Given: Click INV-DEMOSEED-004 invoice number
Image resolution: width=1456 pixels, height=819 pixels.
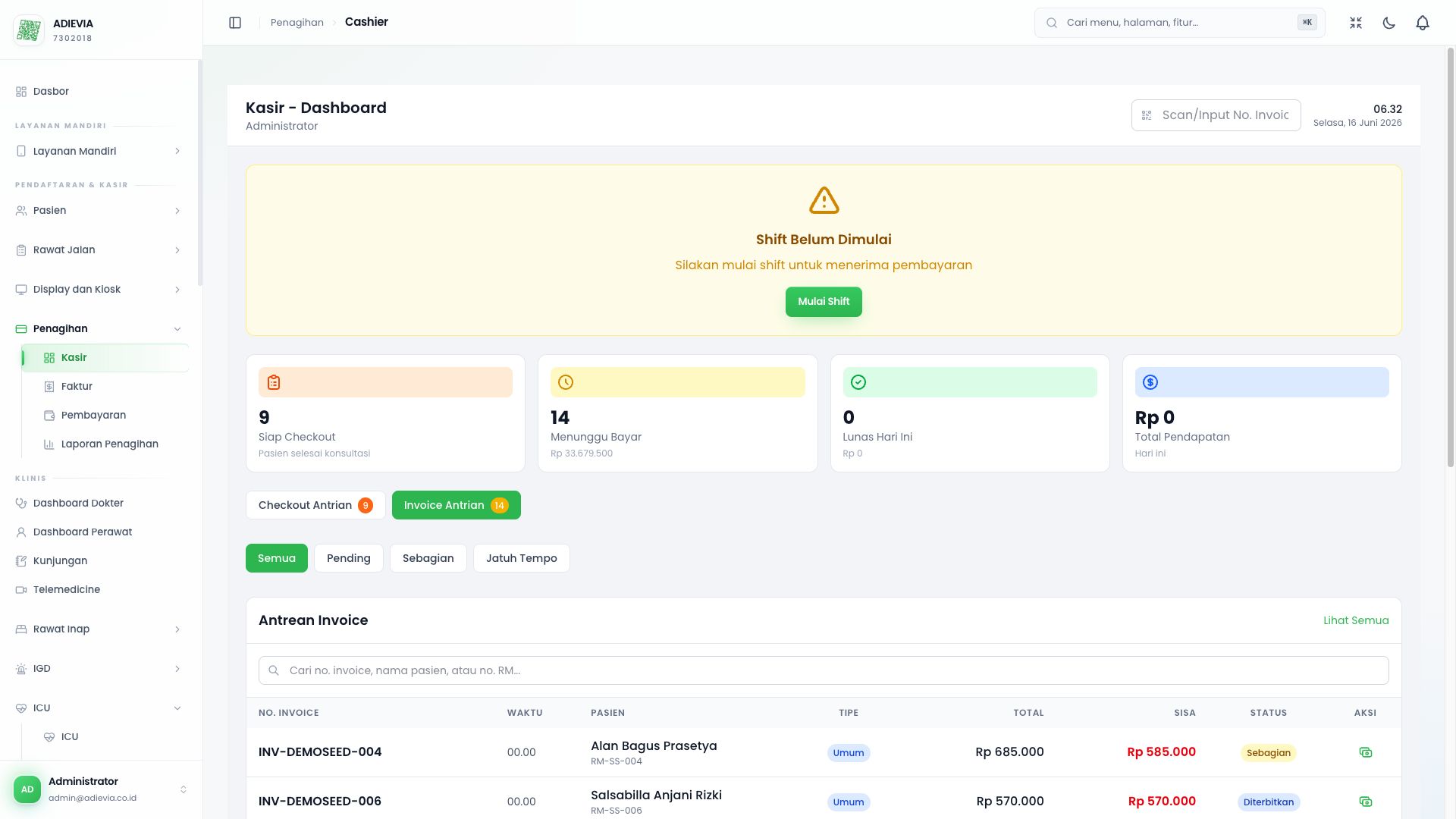Looking at the screenshot, I should [x=320, y=752].
